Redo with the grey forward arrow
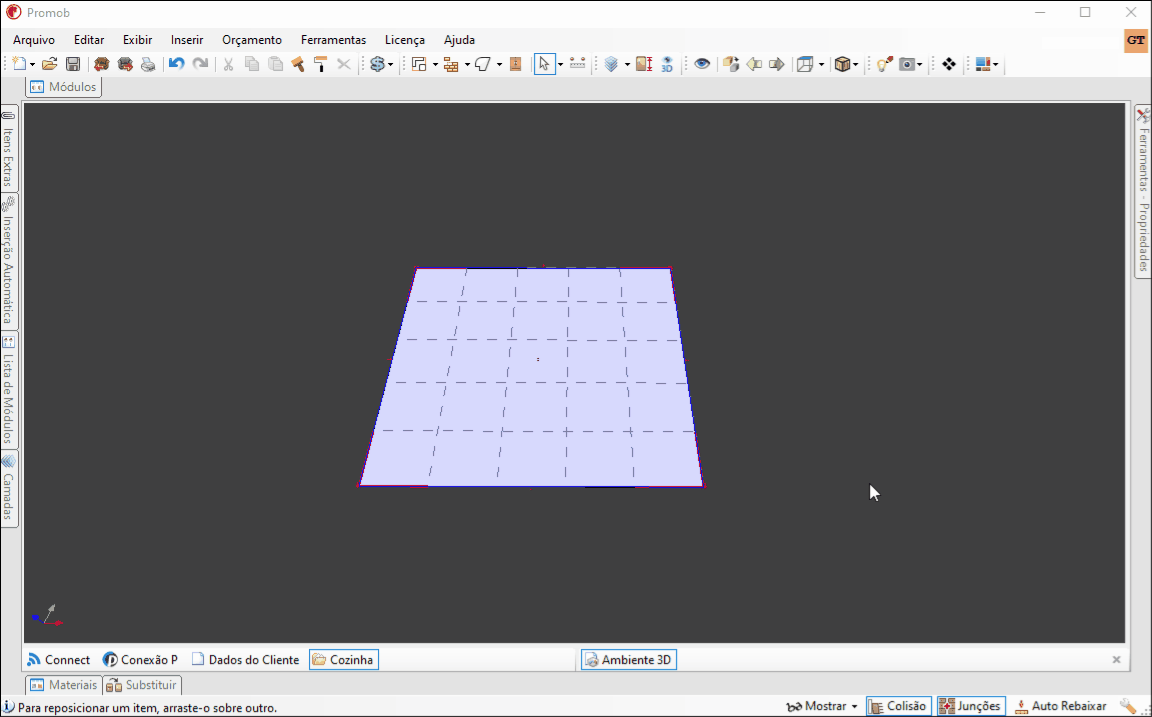Screen dimensions: 1152x717 [200, 64]
